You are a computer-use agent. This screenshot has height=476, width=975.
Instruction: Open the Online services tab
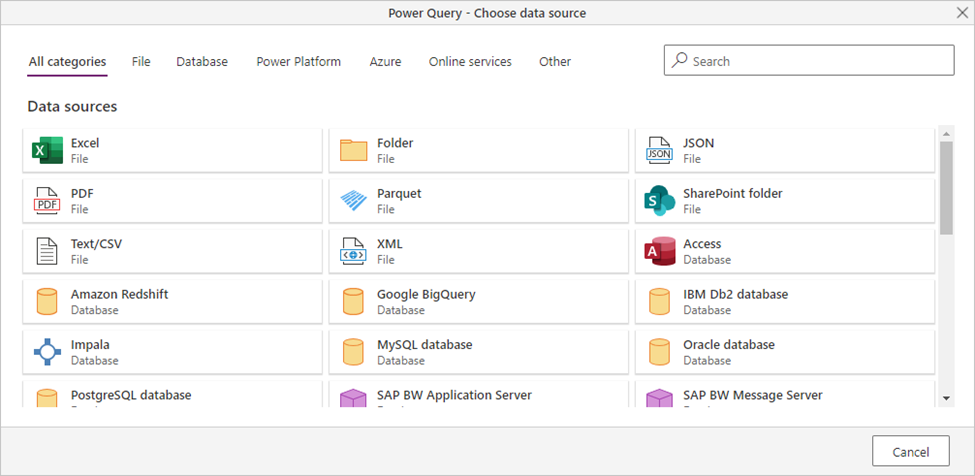coord(470,62)
